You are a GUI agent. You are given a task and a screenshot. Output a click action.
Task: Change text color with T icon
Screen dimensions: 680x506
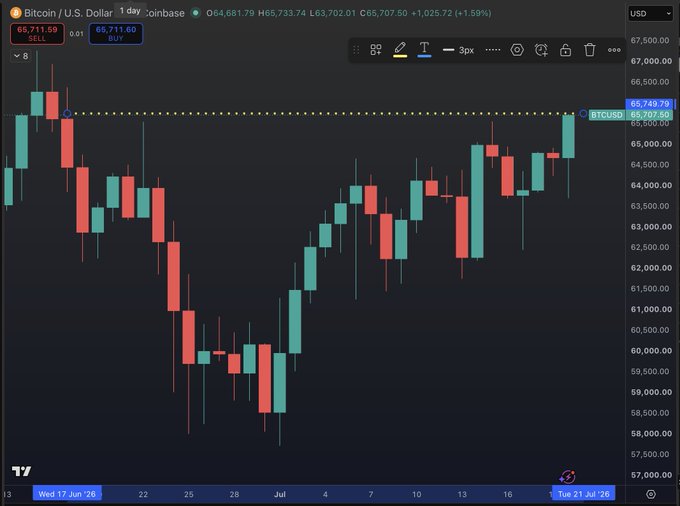[x=424, y=49]
